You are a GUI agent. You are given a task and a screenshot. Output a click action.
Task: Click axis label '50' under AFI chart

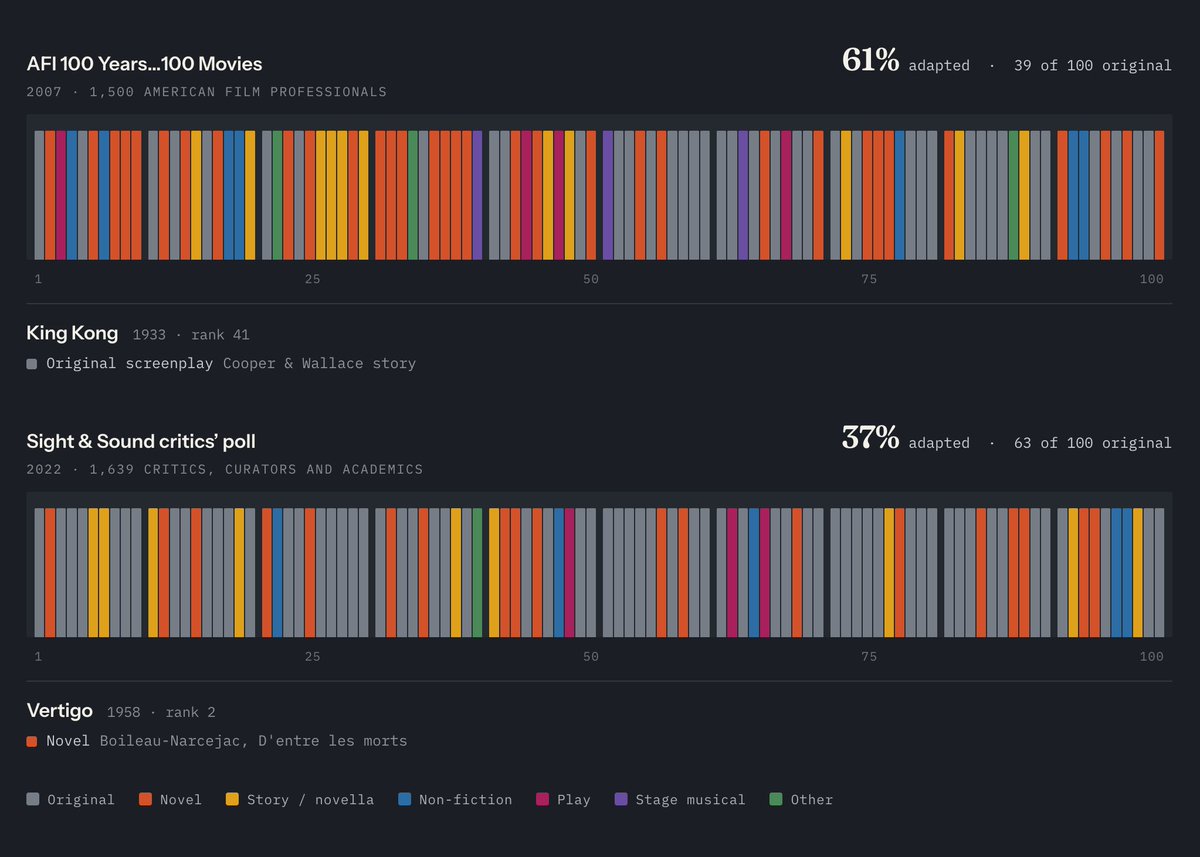[591, 279]
